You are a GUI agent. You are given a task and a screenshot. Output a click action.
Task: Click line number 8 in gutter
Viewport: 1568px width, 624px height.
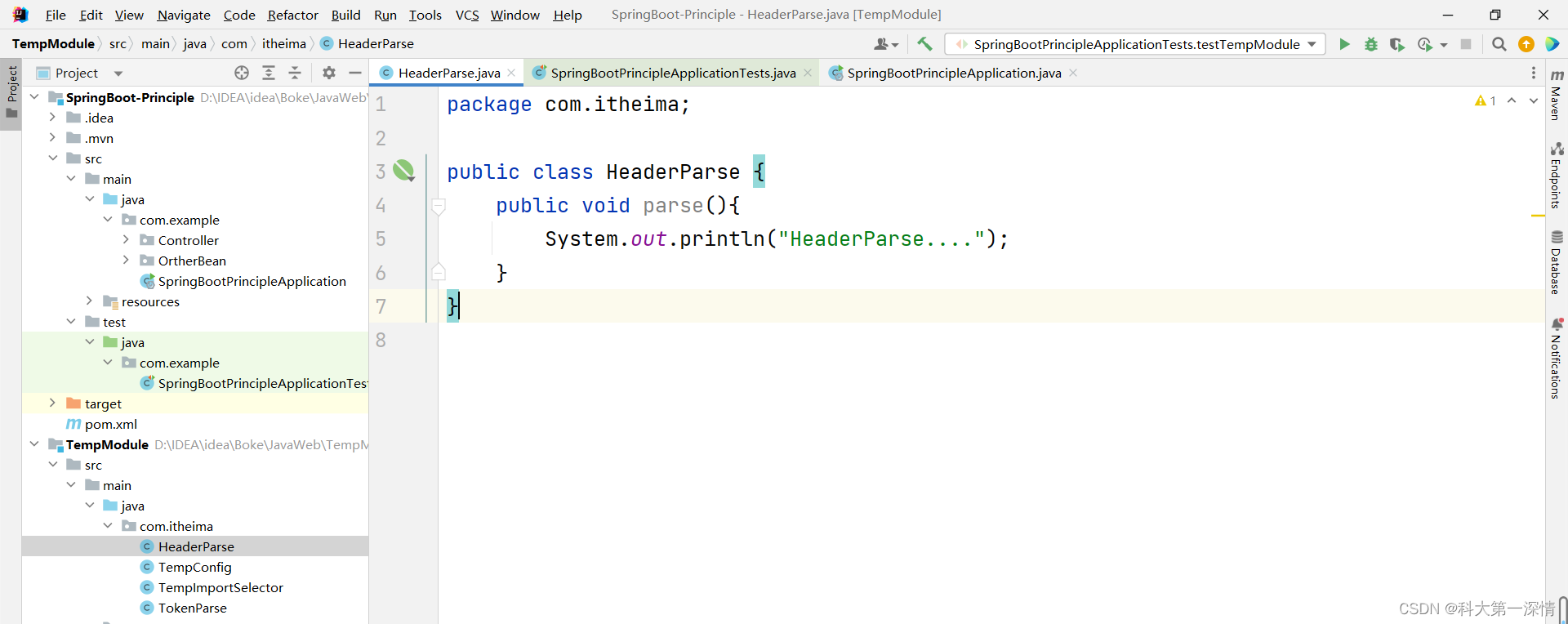tap(381, 340)
